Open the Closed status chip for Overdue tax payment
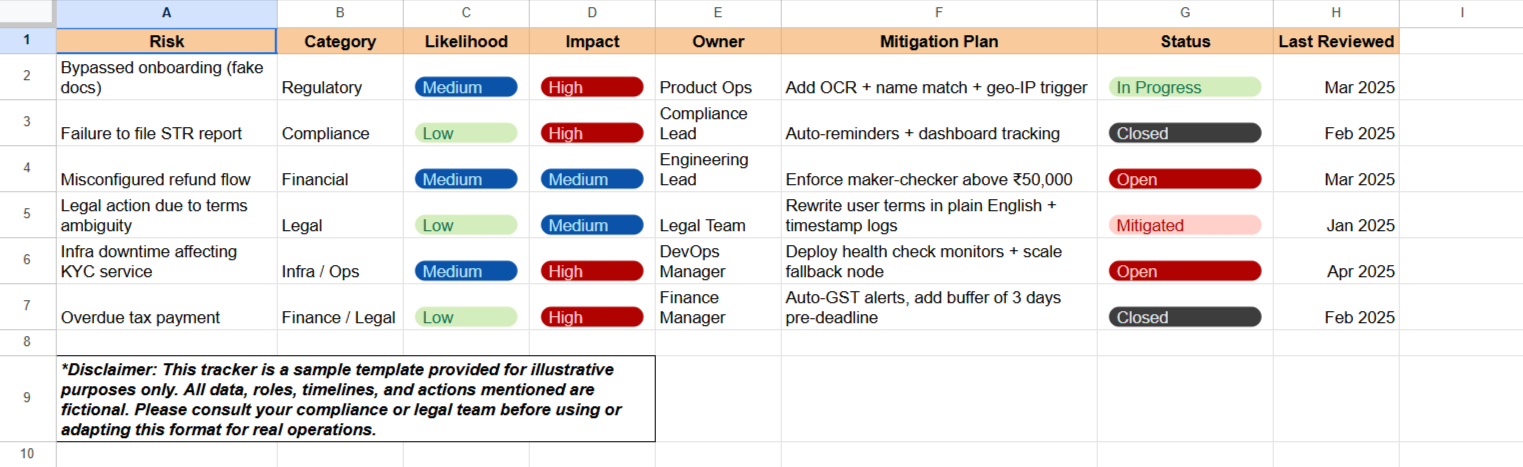The width and height of the screenshot is (1523, 467). pos(1185,317)
